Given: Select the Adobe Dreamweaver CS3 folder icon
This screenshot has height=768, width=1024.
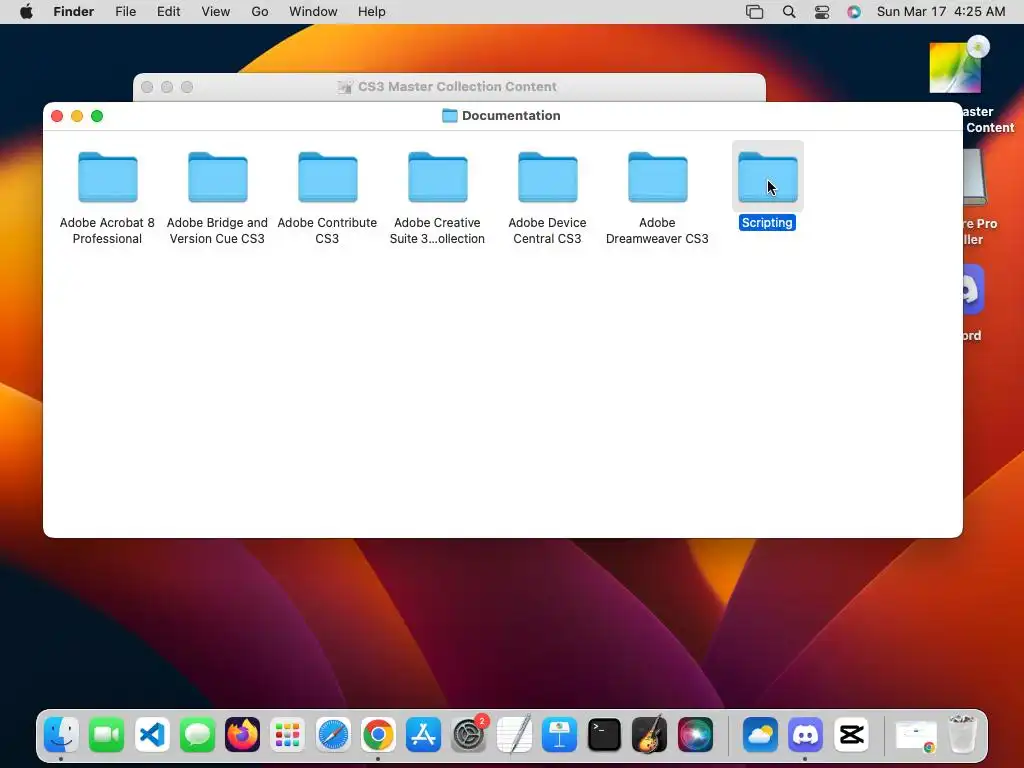Looking at the screenshot, I should [658, 177].
